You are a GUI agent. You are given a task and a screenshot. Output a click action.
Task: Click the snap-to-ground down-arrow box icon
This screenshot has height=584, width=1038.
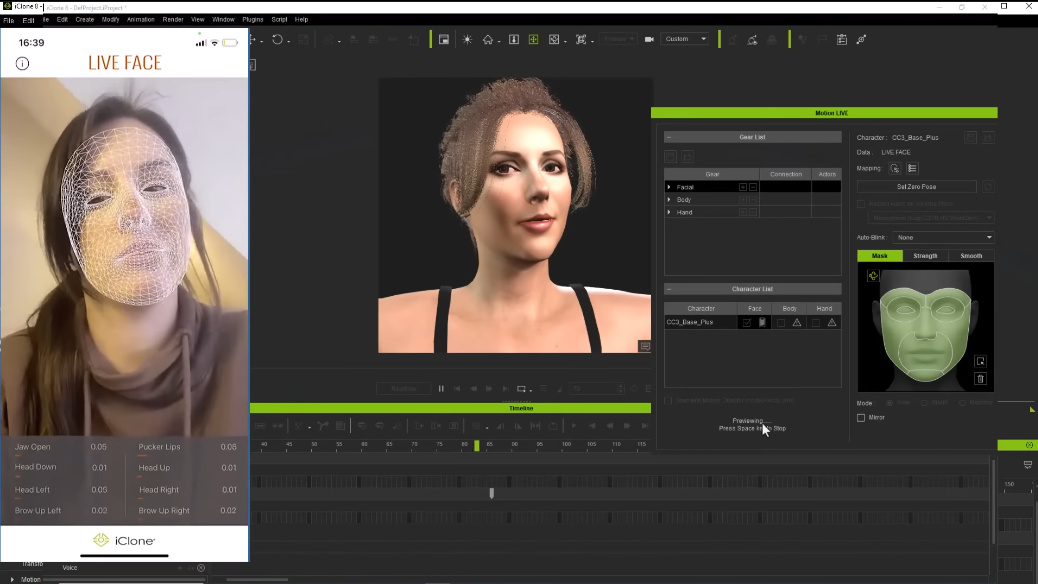514,40
